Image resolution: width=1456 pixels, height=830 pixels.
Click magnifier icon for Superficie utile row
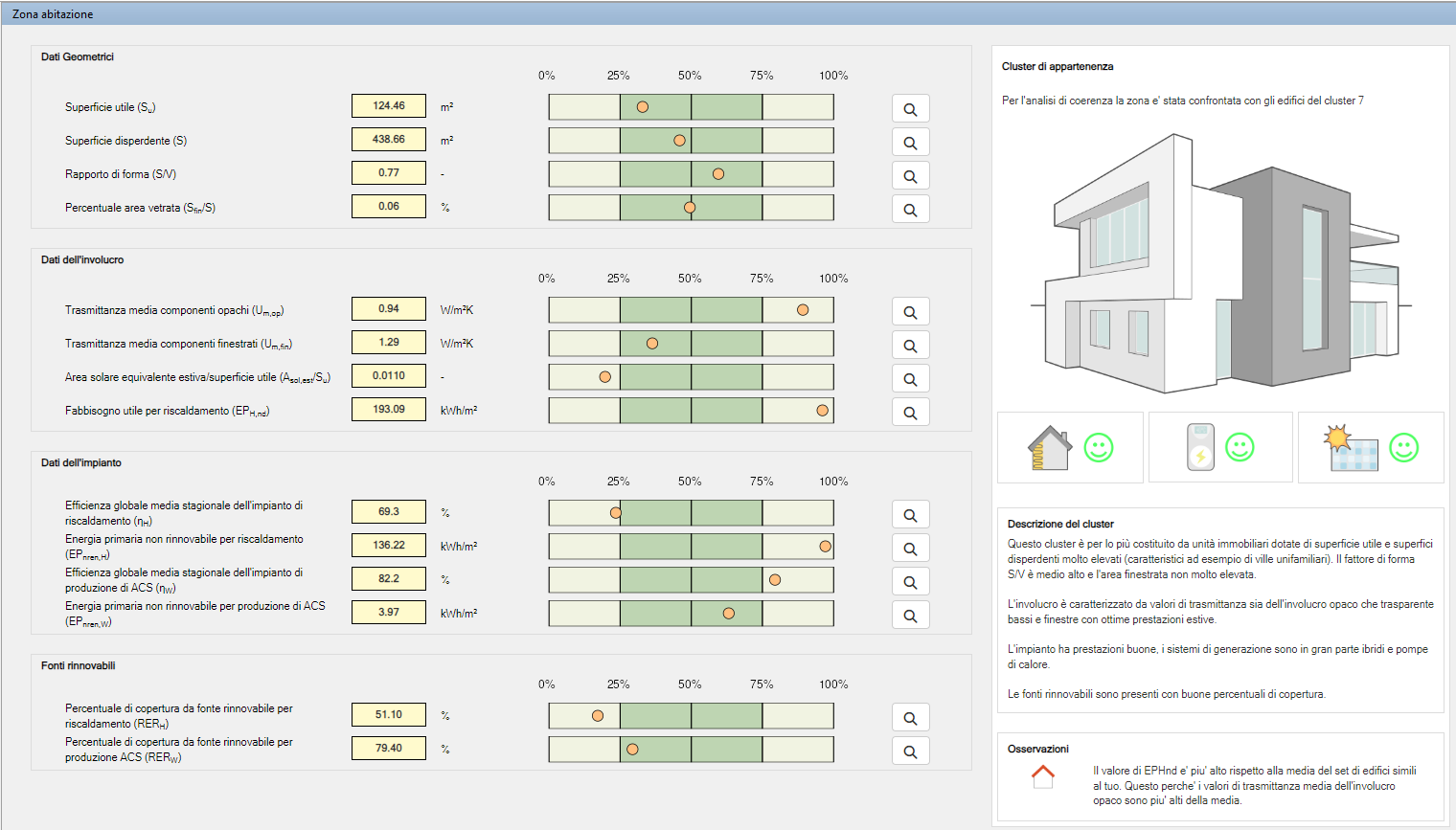pyautogui.click(x=910, y=109)
